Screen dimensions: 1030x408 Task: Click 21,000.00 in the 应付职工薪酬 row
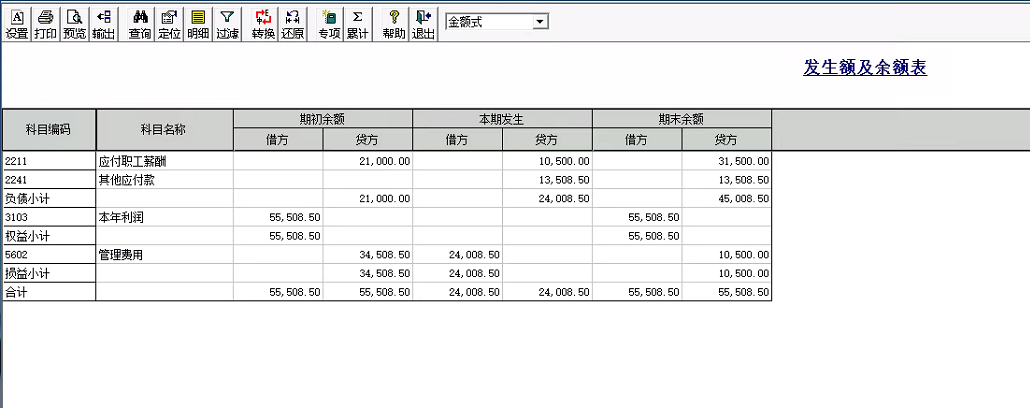(x=368, y=161)
